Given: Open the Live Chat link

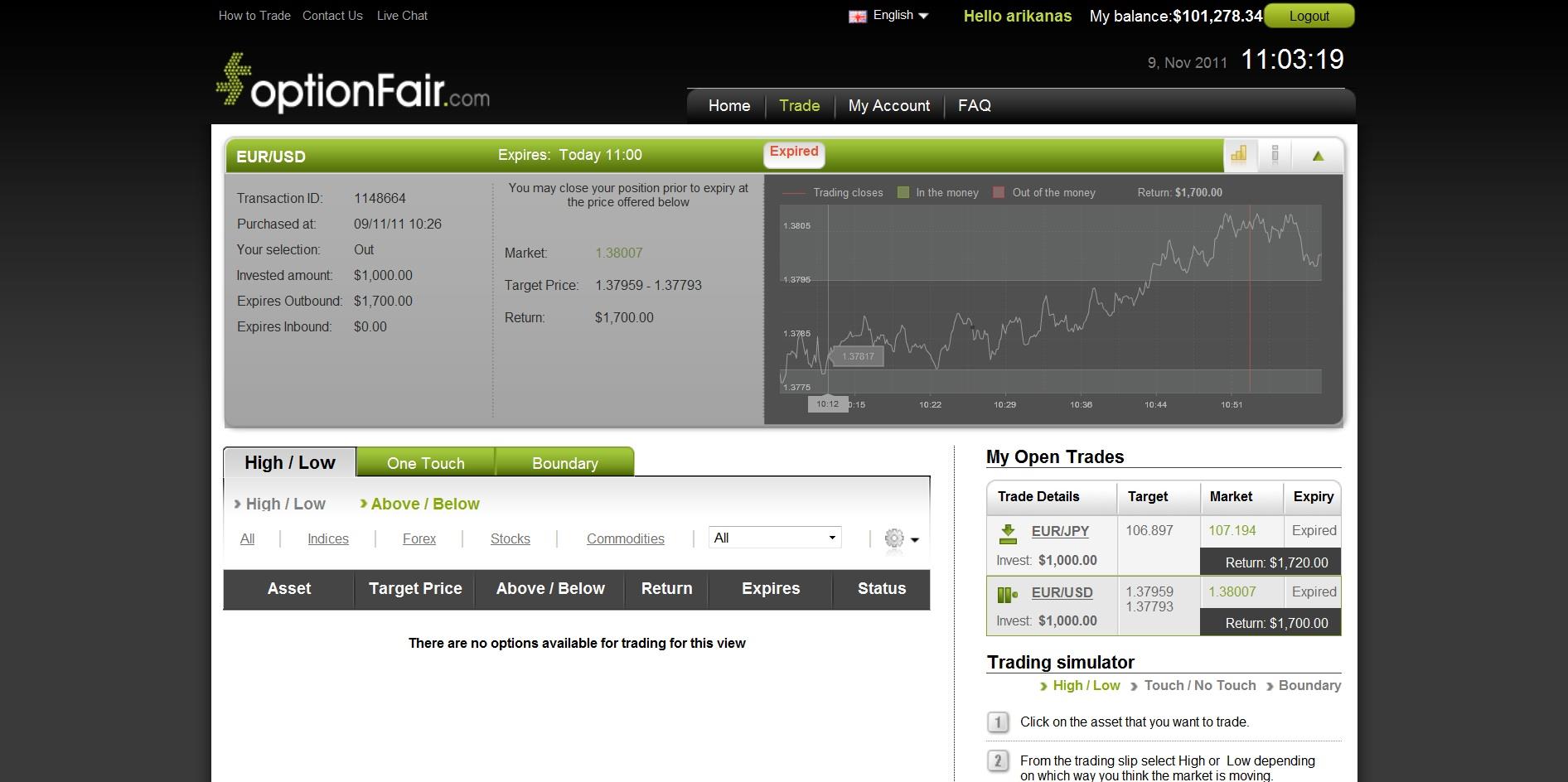Looking at the screenshot, I should [402, 16].
